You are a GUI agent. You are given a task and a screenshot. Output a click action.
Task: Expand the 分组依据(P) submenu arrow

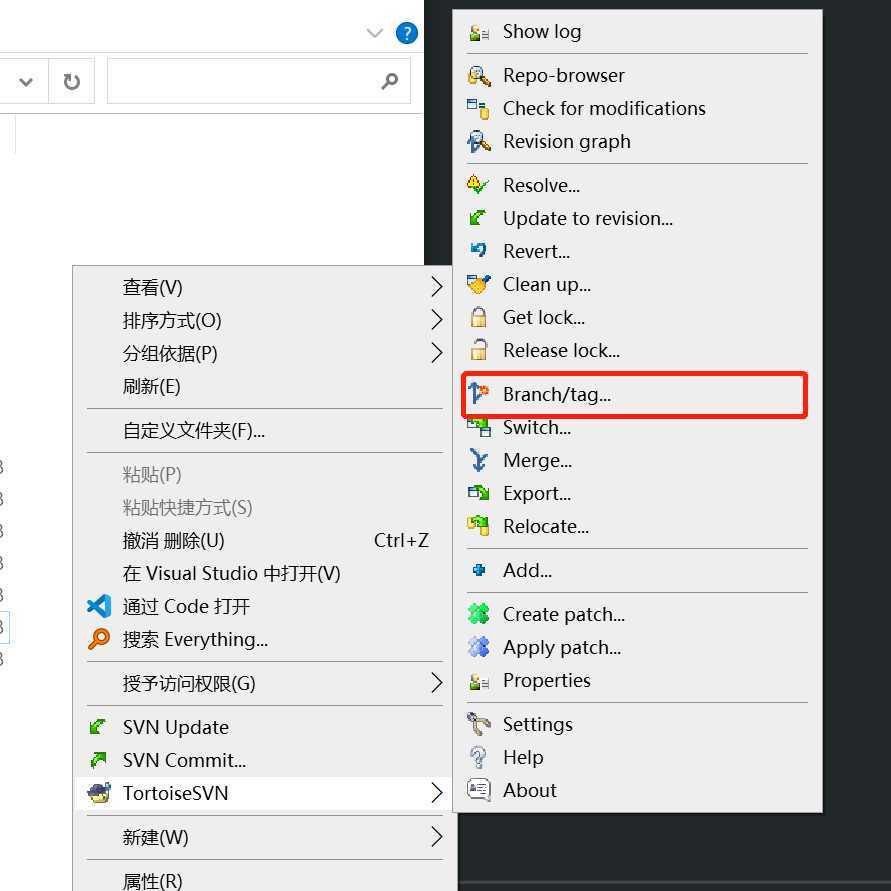(436, 353)
